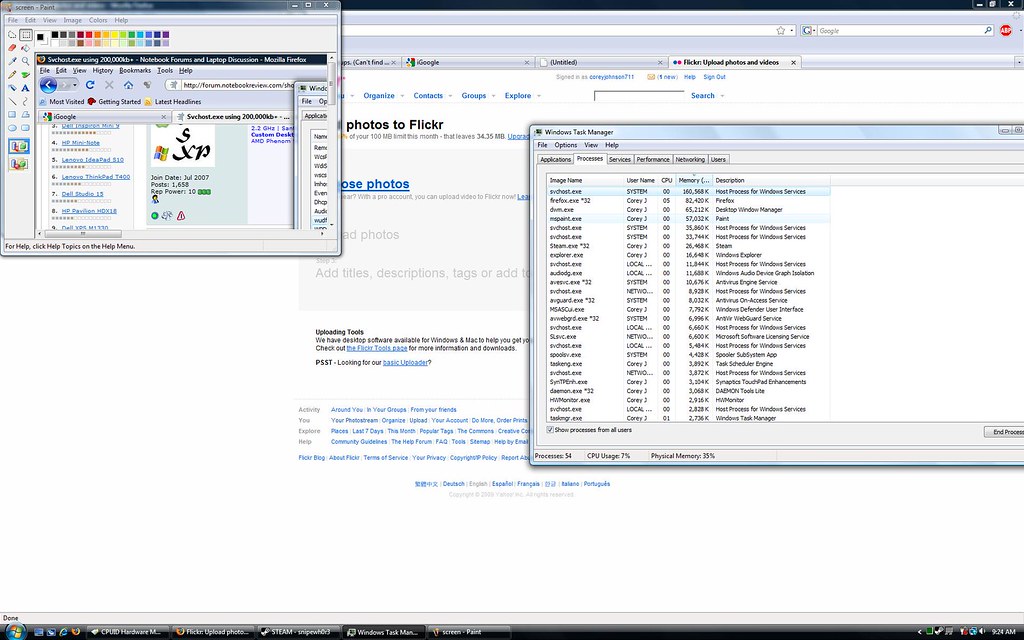Switch to the iGoogle tab in Firefox
Screen dimensions: 1024x640
point(468,63)
